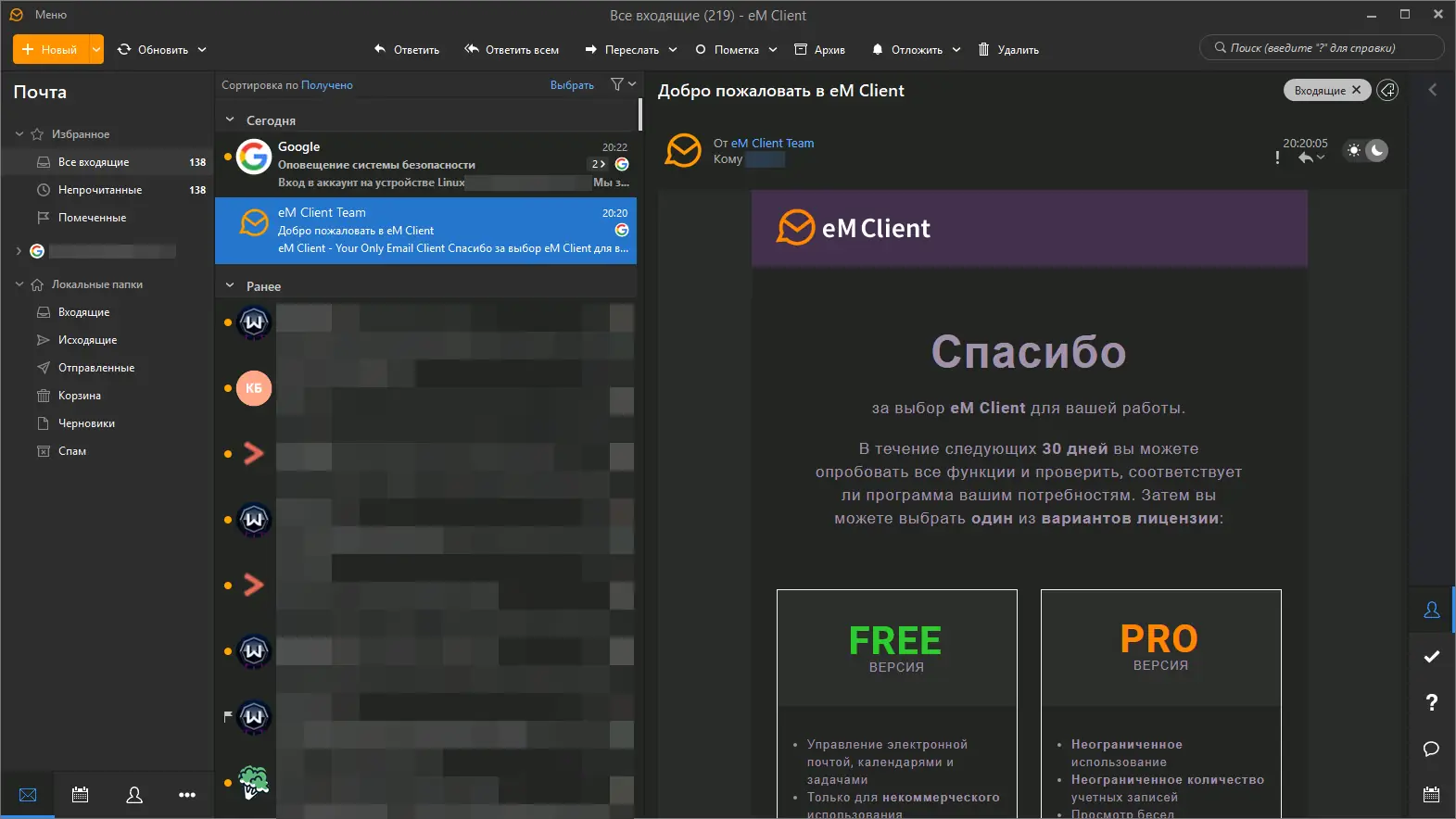This screenshot has height=819, width=1456.
Task: Open the Отложить dropdown arrow
Action: (956, 50)
